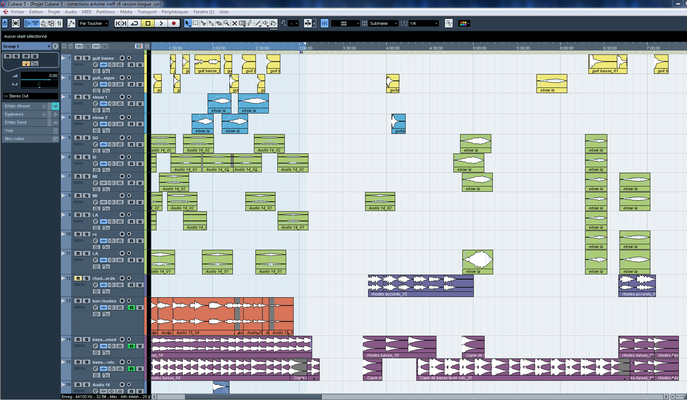Toggle the Inspector visibility button in toolbar
Viewport: 687px width, 400px height.
(28, 23)
